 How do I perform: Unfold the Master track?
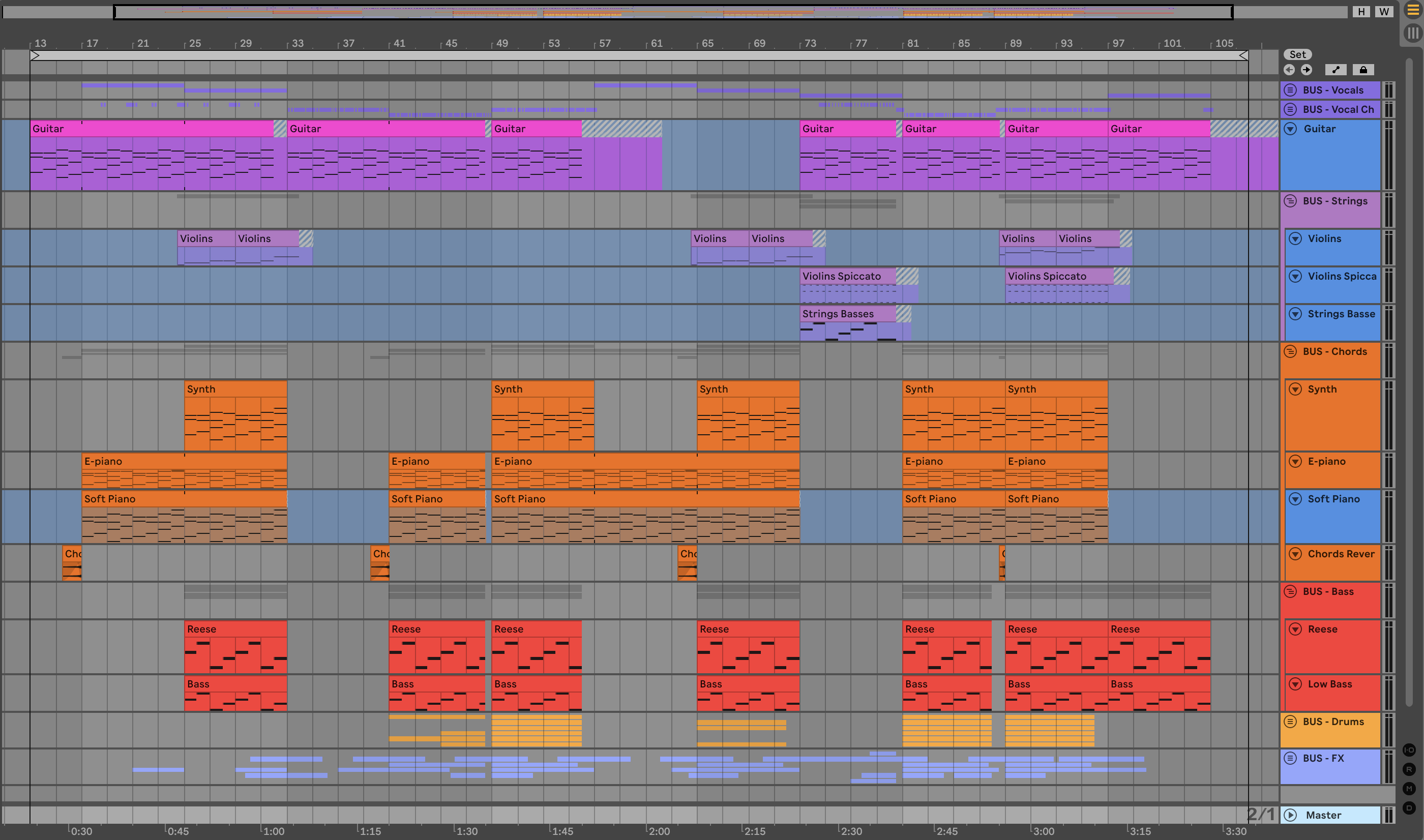tap(1290, 815)
